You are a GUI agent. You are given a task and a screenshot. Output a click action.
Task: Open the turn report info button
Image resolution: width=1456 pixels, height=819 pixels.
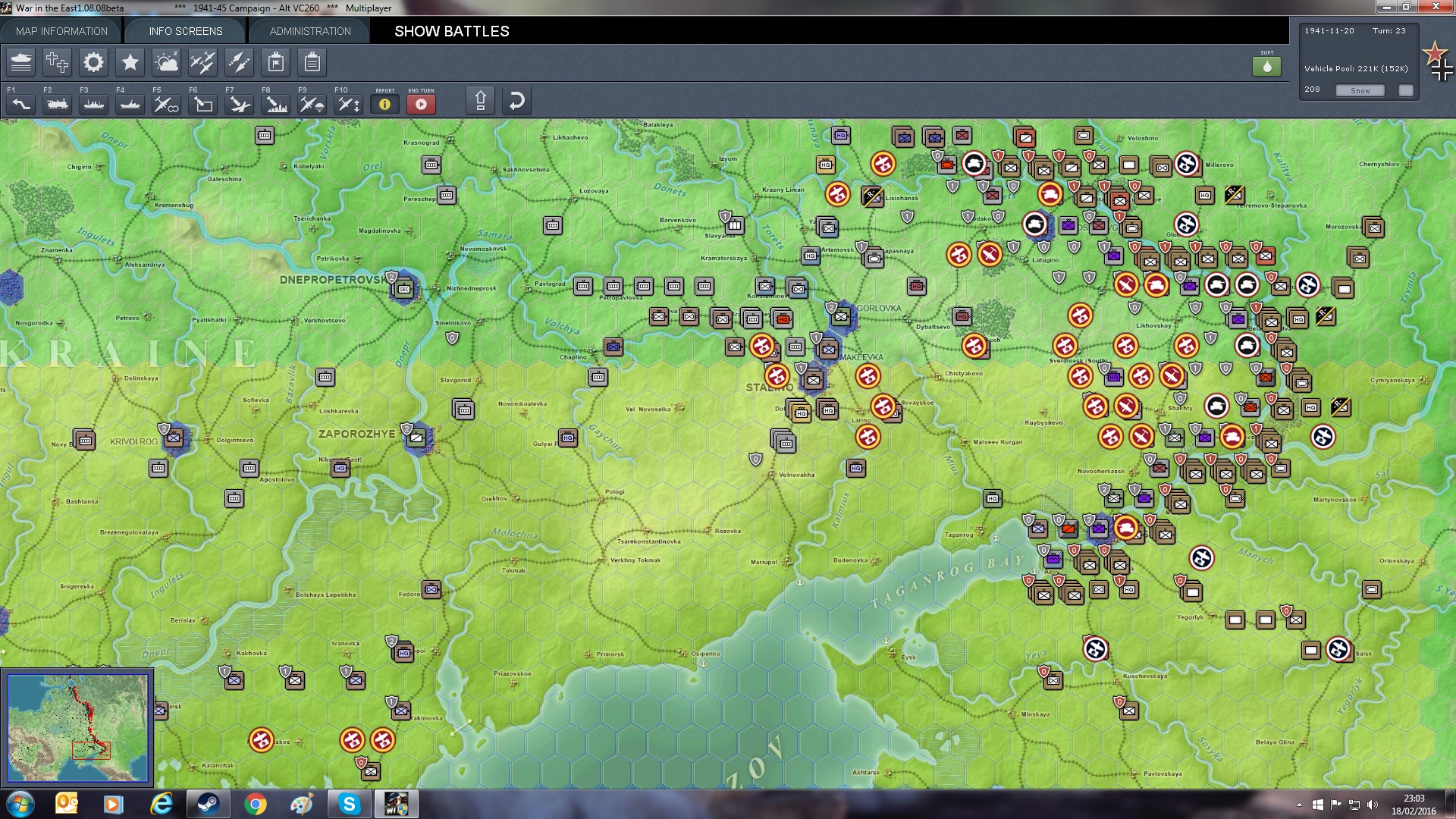(384, 104)
